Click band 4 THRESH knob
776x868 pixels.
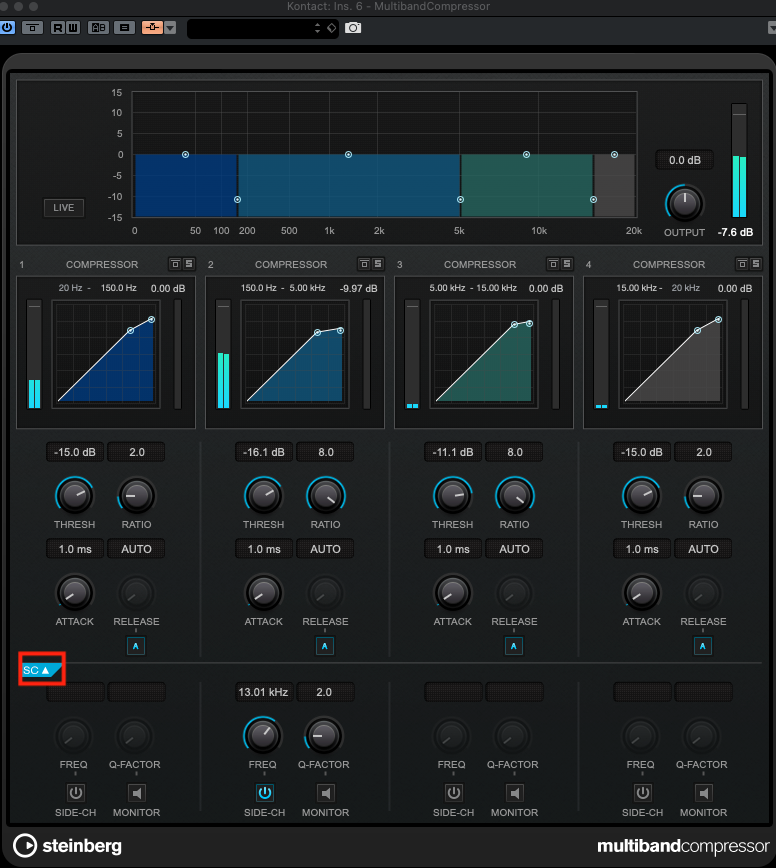[x=642, y=495]
